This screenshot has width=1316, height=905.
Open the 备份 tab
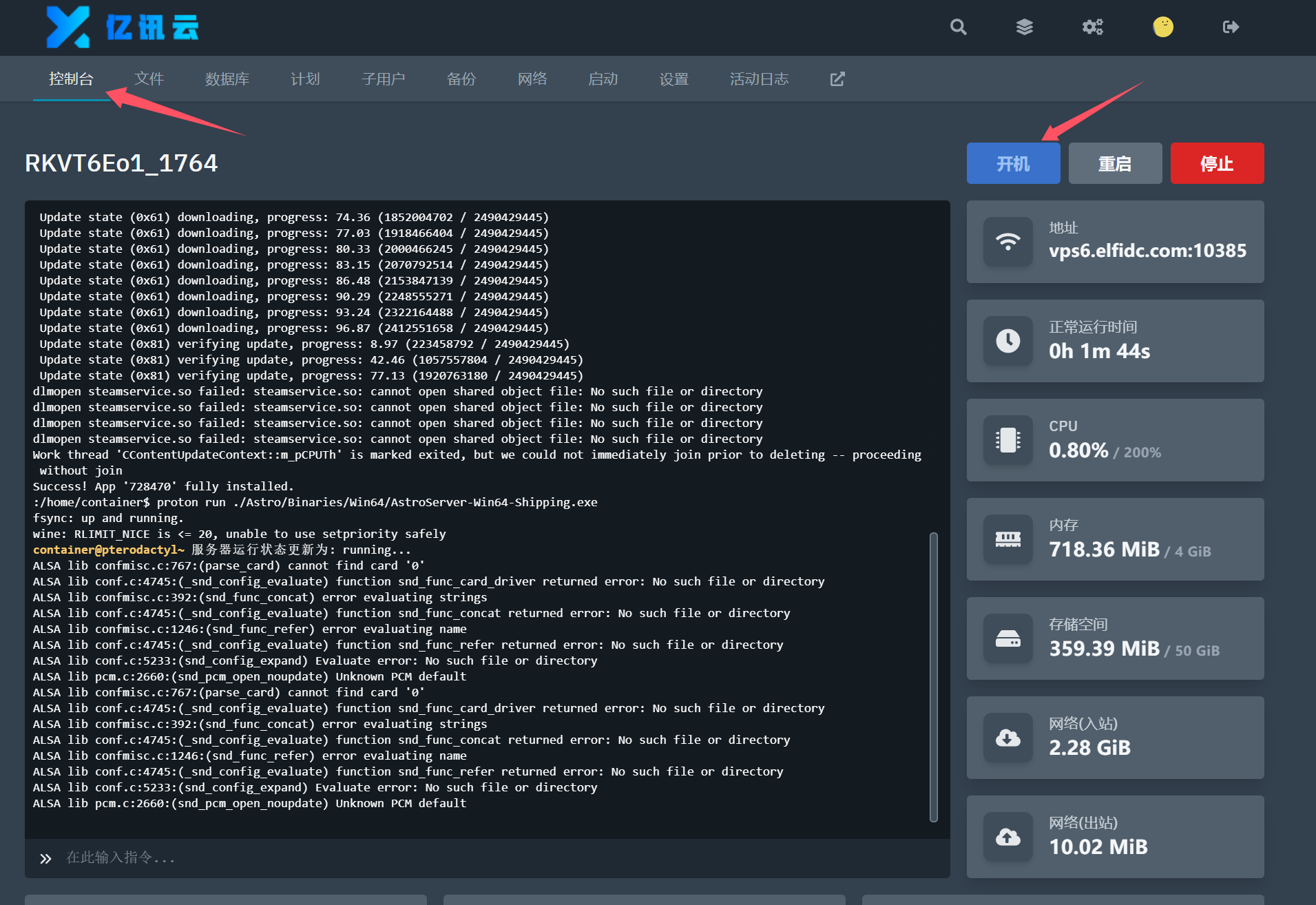click(461, 79)
